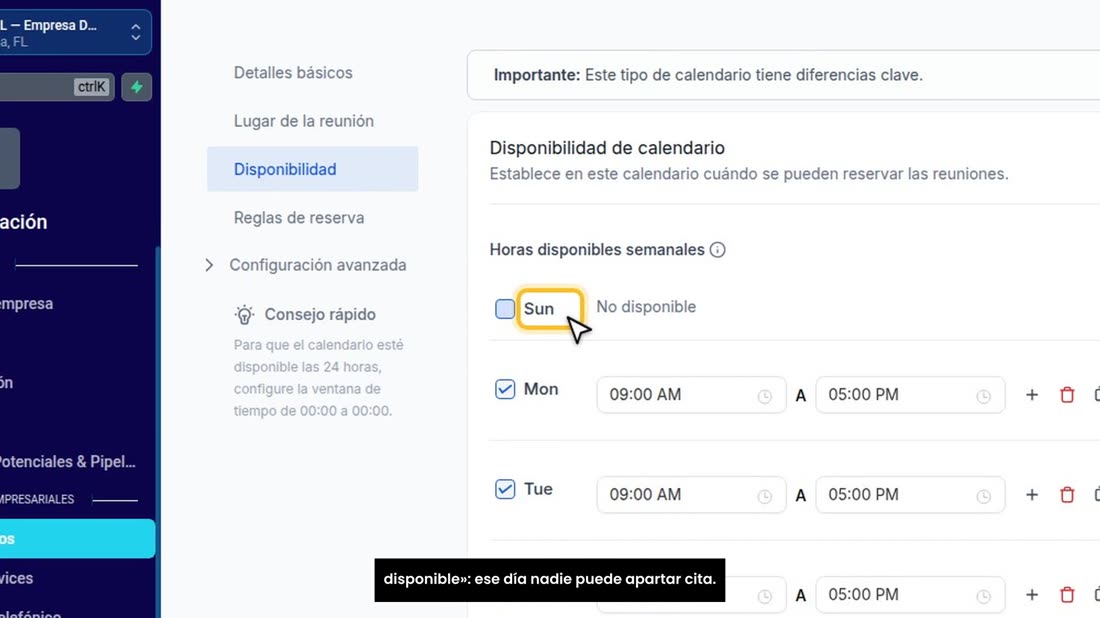The width and height of the screenshot is (1100, 618).
Task: Open the Empresa account switcher dropdown
Action: point(75,32)
